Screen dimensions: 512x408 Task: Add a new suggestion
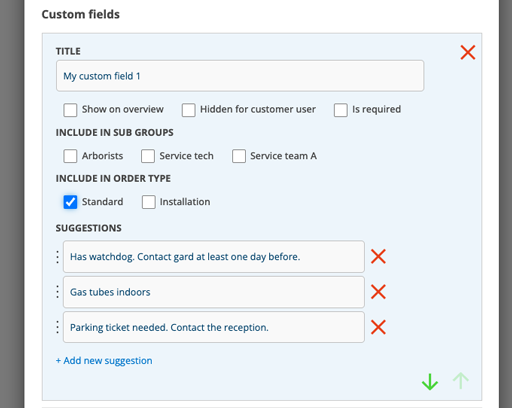104,361
